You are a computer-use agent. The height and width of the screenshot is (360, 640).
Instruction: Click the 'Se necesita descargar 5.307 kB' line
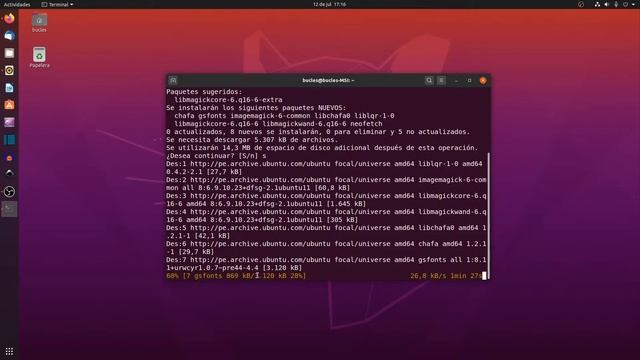tap(252, 140)
